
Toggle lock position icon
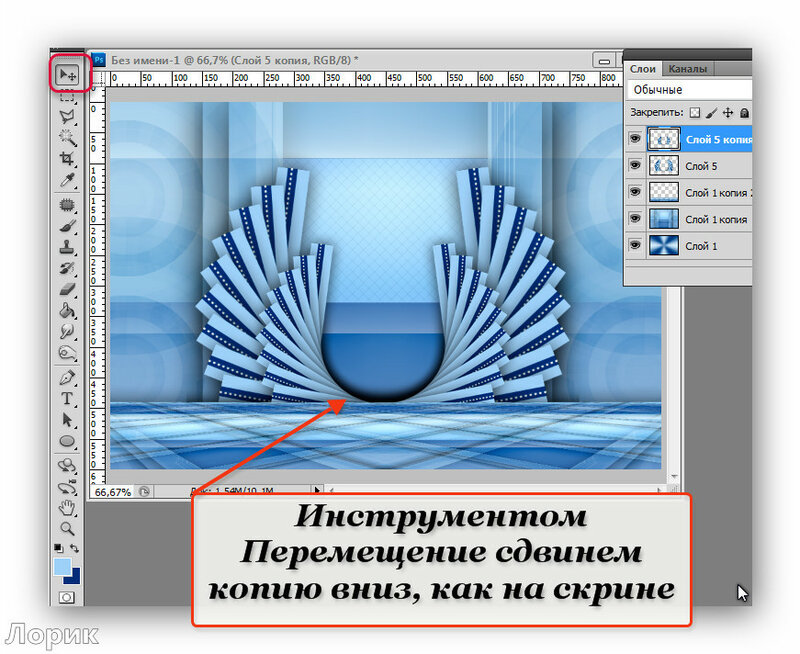coord(728,113)
